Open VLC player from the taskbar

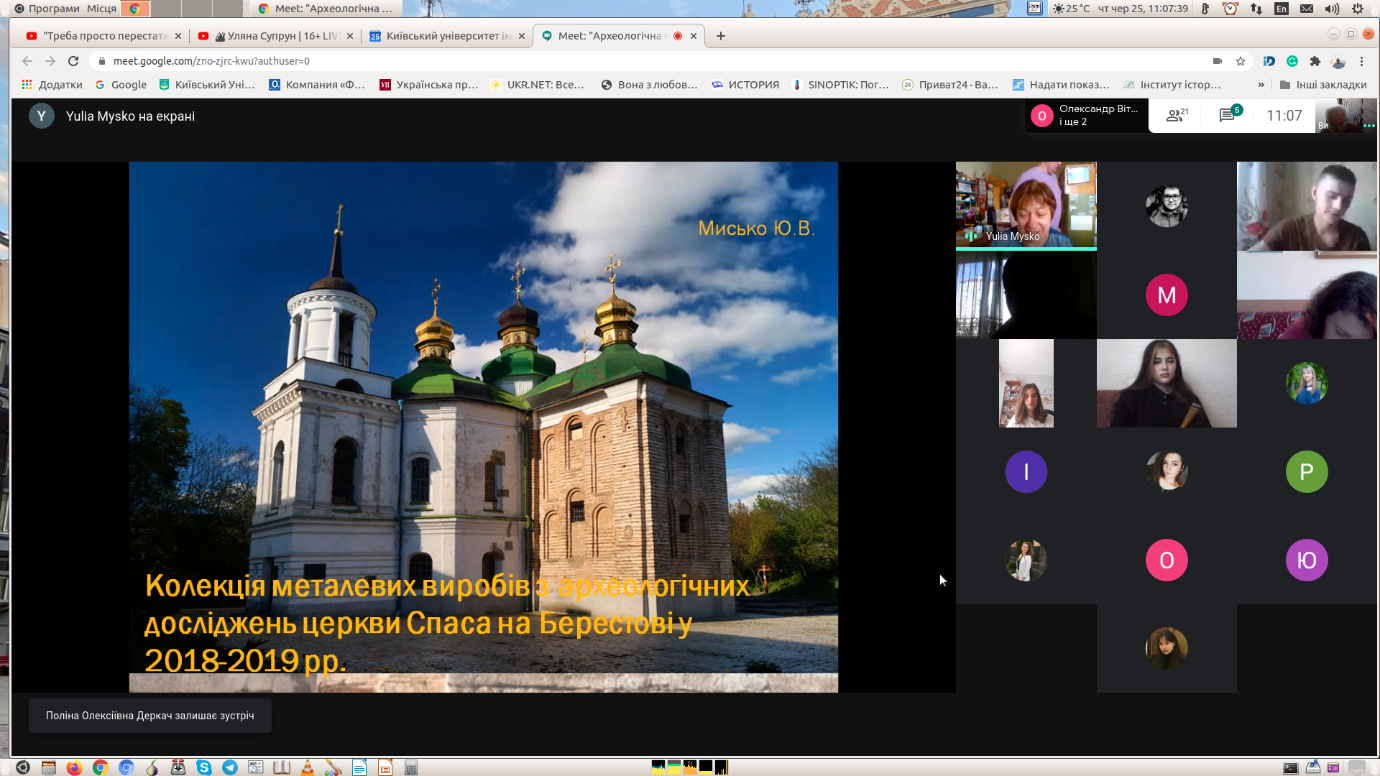[x=308, y=768]
